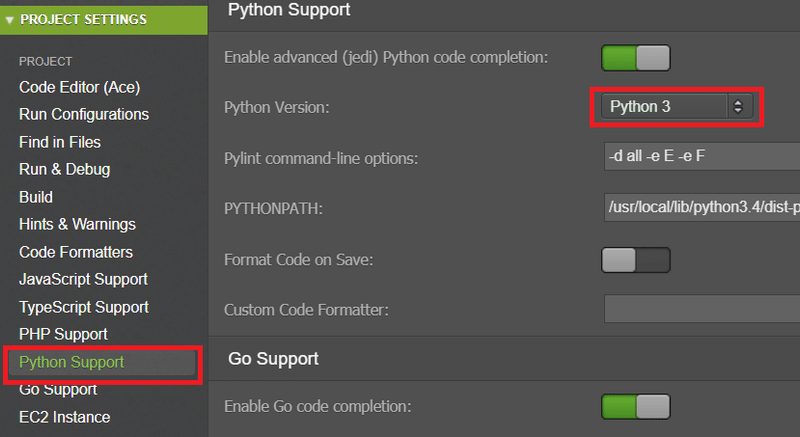Collapse the Project Settings header triangle
Viewport: 800px width, 437px height.
[10, 19]
